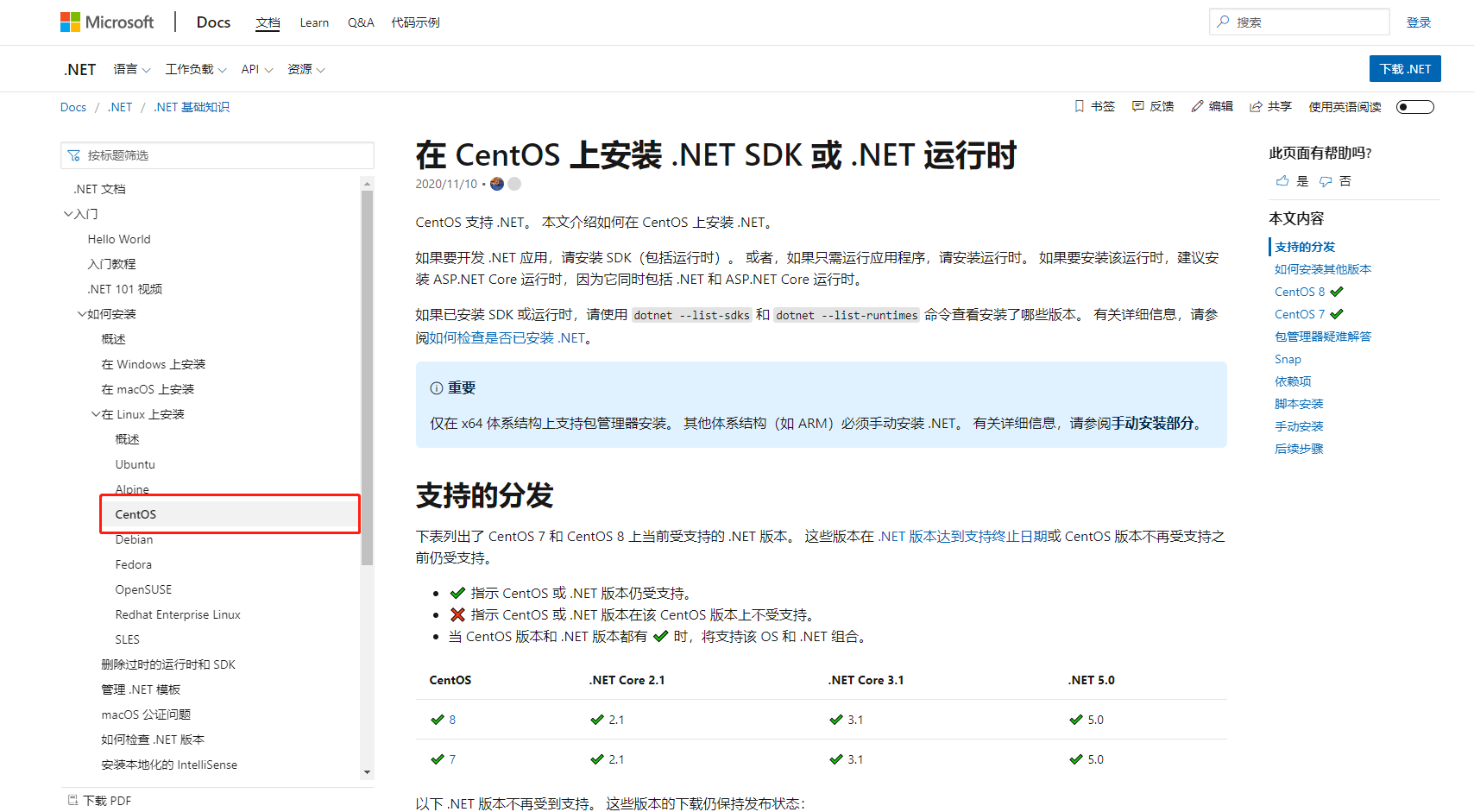Screen dimensions: 1474x812
Task: Click the 下载 .NET button
Action: [x=1405, y=68]
